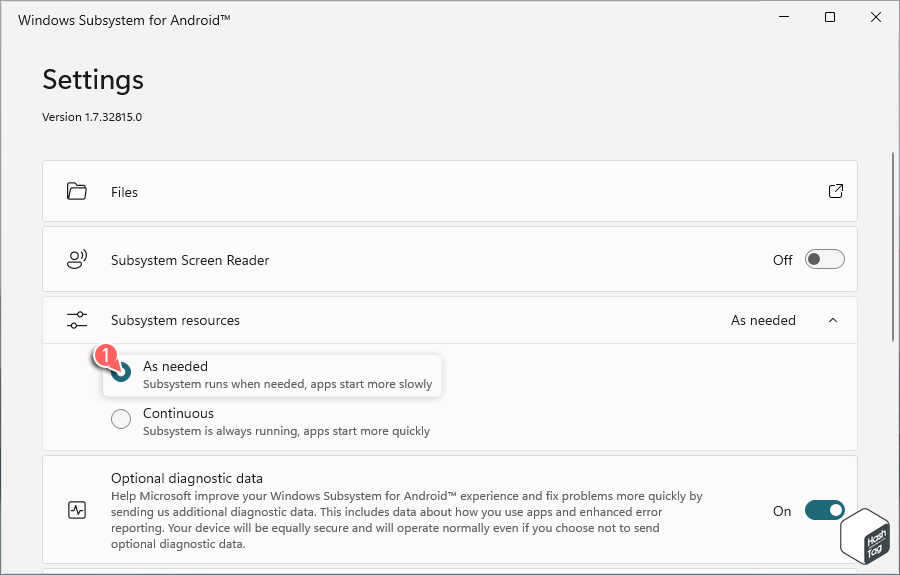Collapse the Subsystem resources chevron
This screenshot has height=575, width=900.
(x=833, y=320)
